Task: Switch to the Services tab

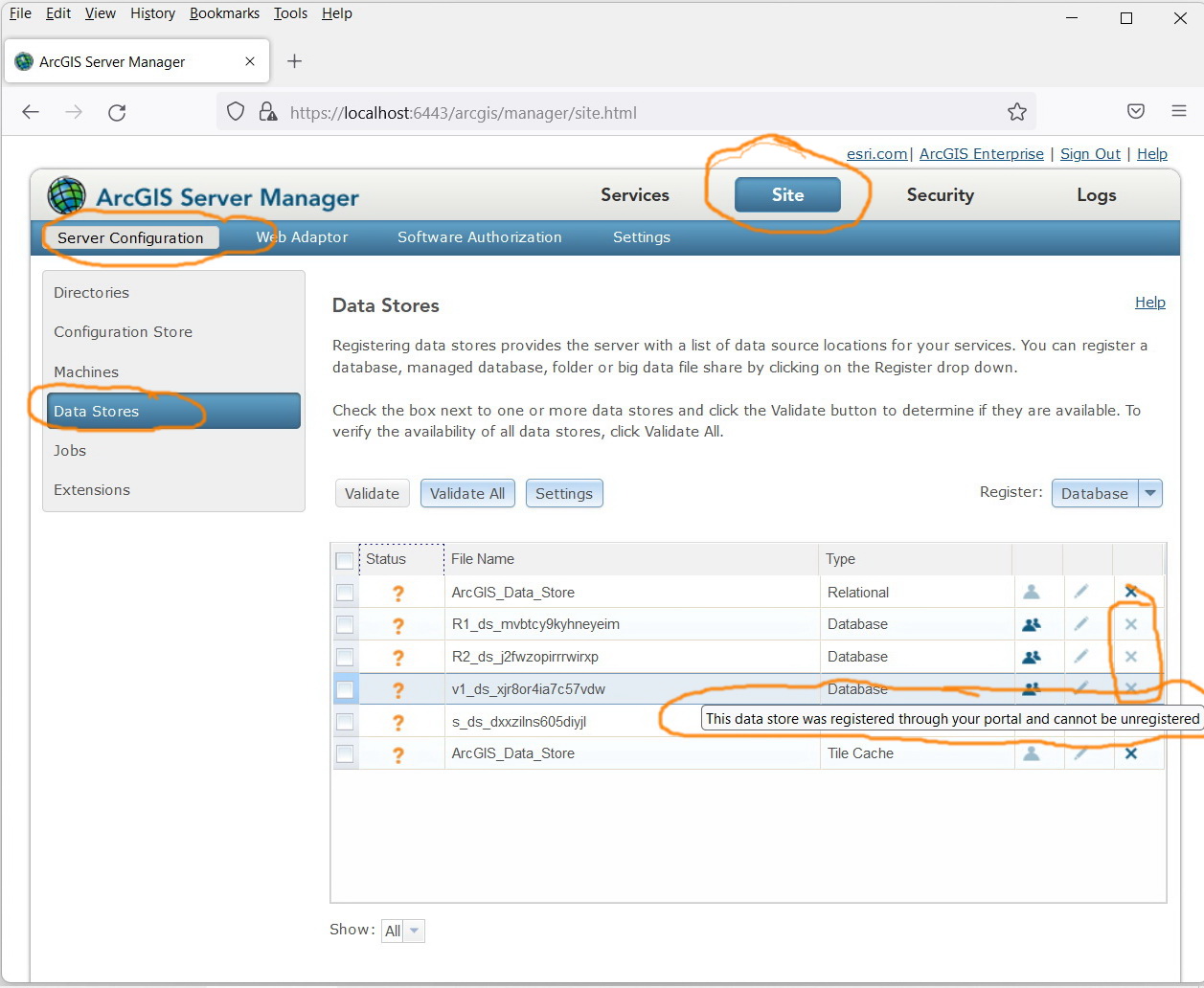Action: click(635, 194)
